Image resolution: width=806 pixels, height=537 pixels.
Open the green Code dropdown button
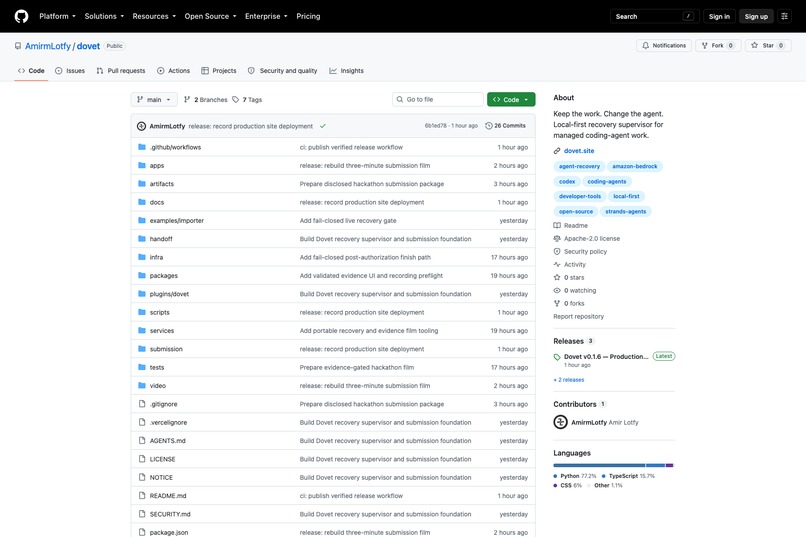[x=511, y=100]
